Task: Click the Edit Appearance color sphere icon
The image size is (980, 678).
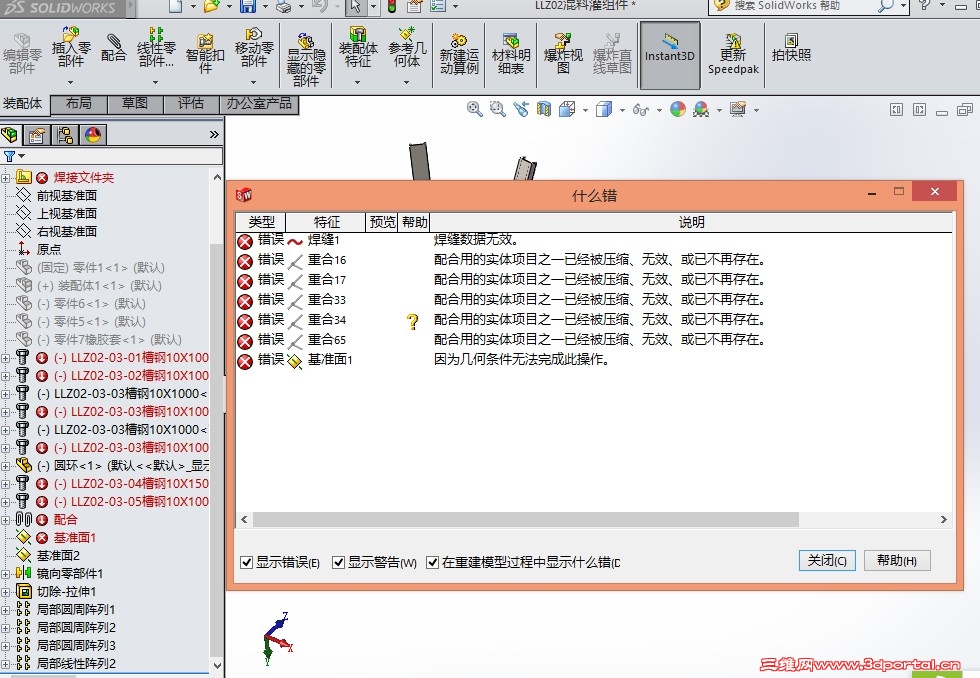Action: click(678, 109)
